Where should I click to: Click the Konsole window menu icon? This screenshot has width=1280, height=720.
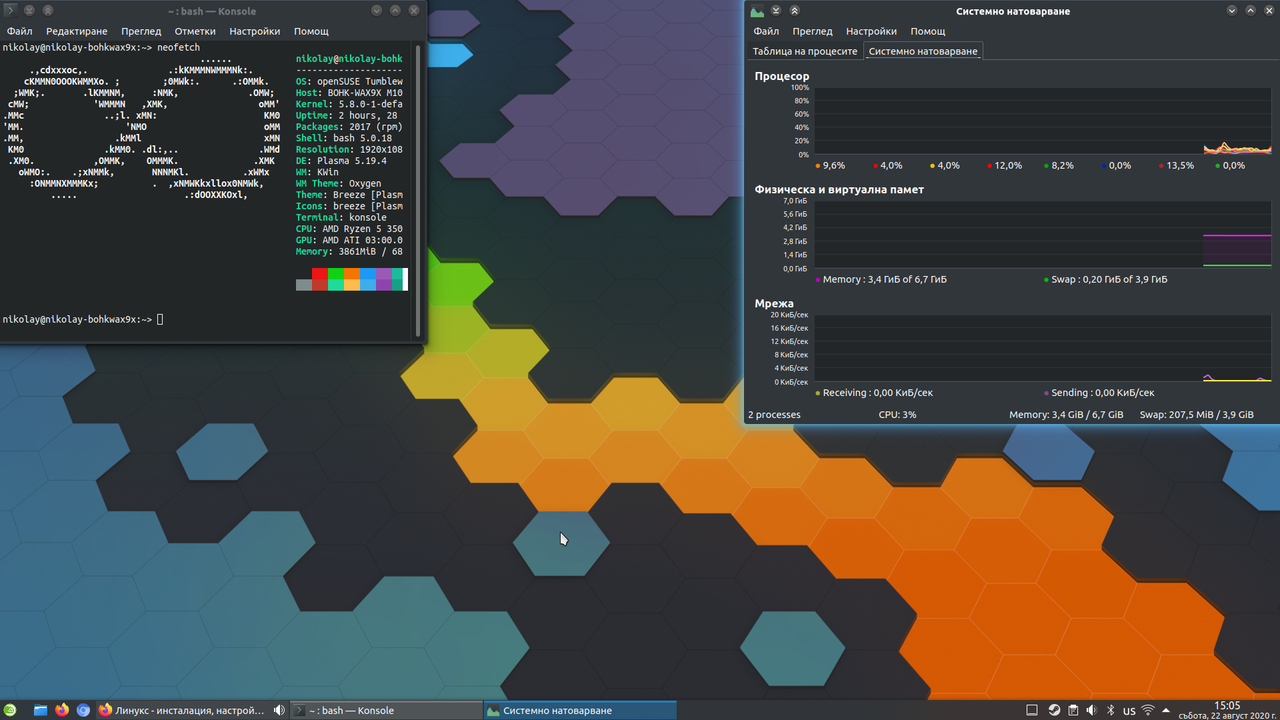(x=9, y=10)
